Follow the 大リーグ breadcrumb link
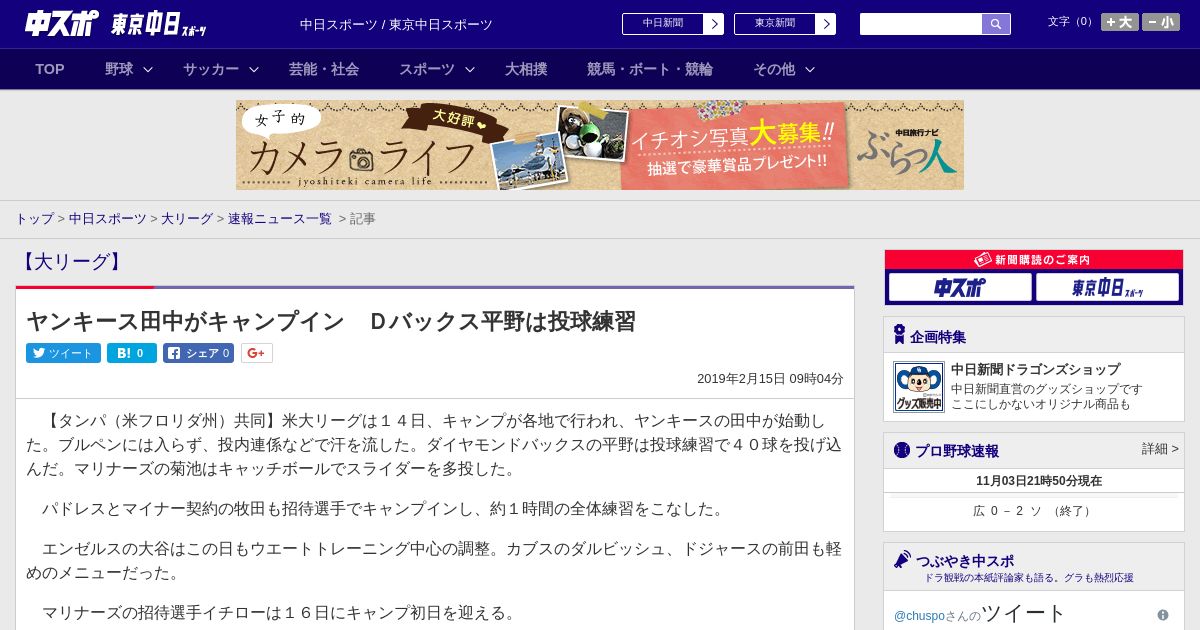Screen dimensions: 1200x630 (x=187, y=218)
